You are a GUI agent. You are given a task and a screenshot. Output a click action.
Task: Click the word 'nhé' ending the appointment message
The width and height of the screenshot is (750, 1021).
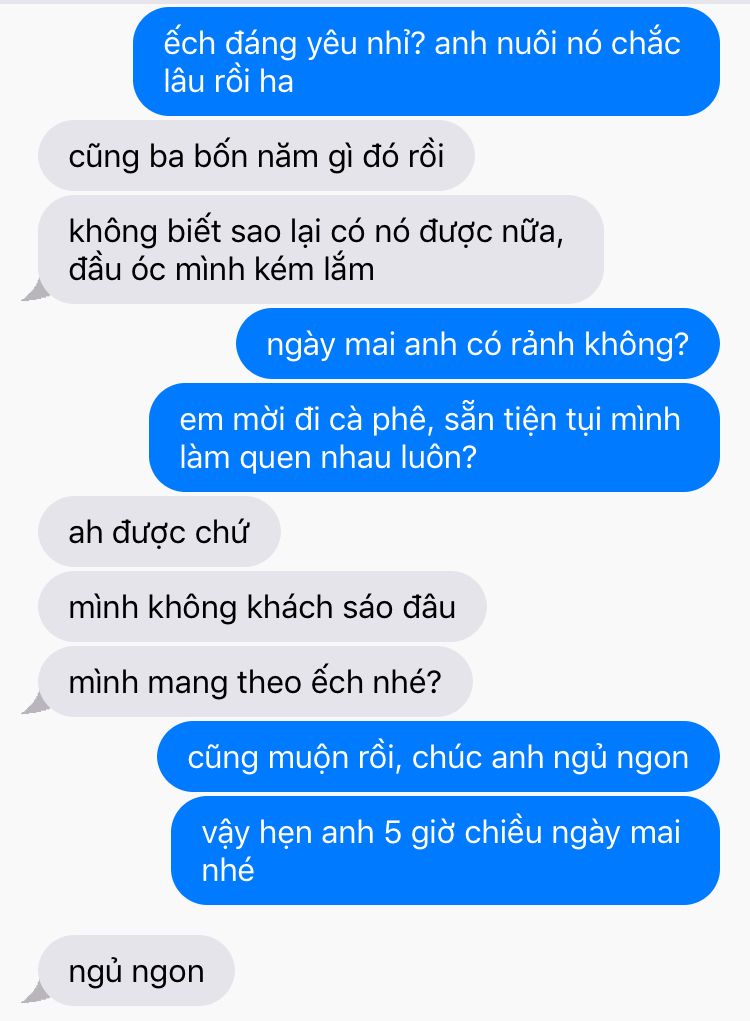click(x=228, y=871)
